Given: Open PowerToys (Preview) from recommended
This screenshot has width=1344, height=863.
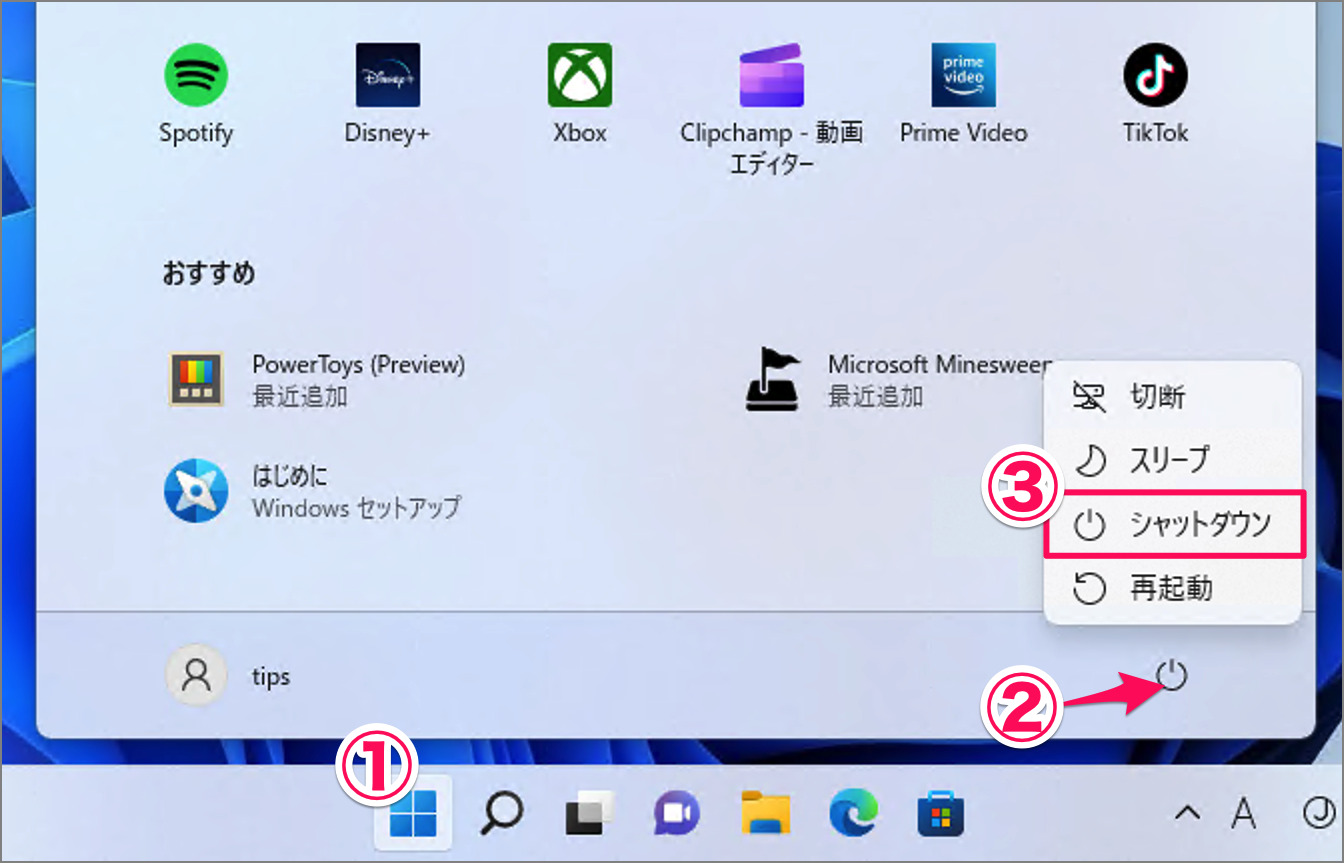Looking at the screenshot, I should [316, 380].
